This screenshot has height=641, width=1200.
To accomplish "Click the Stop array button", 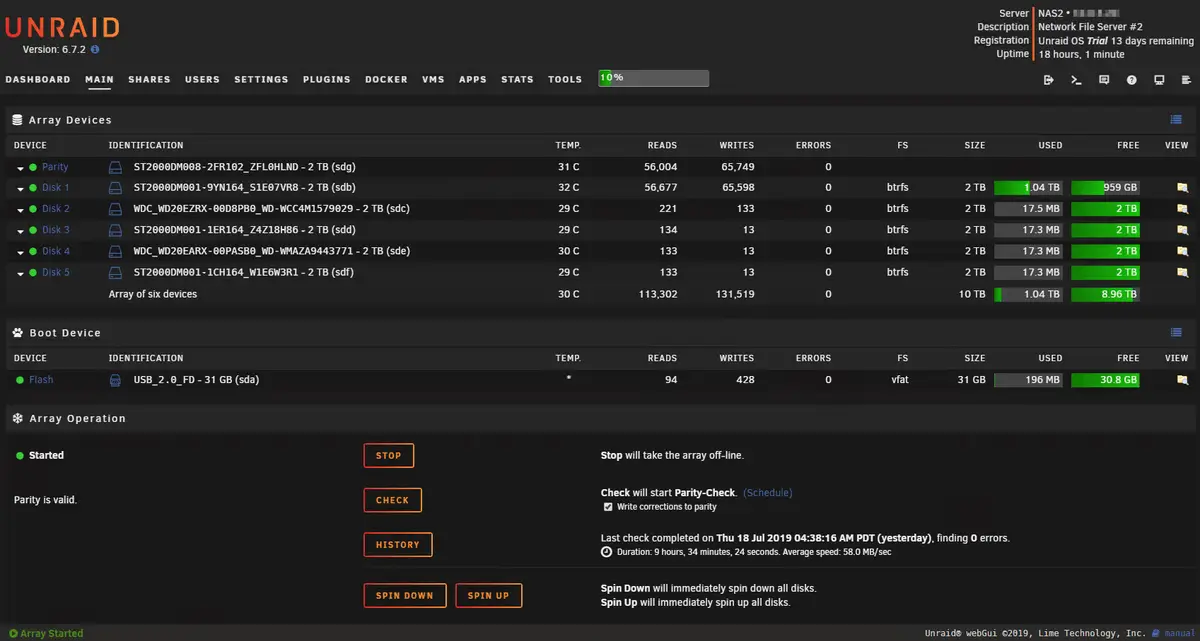I will coord(388,456).
